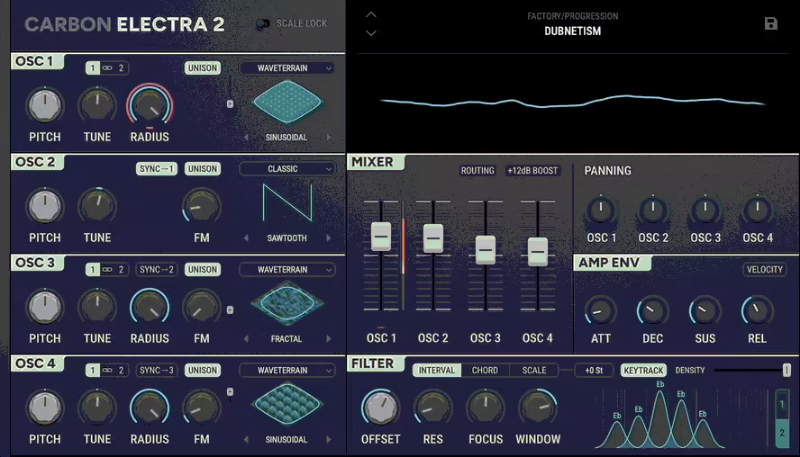Select next OSC 3 waveform right arrow
The height and width of the screenshot is (457, 800).
point(329,339)
